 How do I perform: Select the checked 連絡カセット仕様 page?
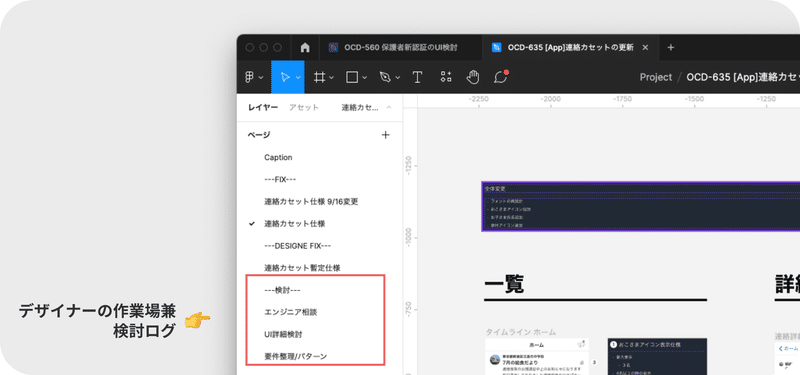click(x=295, y=223)
